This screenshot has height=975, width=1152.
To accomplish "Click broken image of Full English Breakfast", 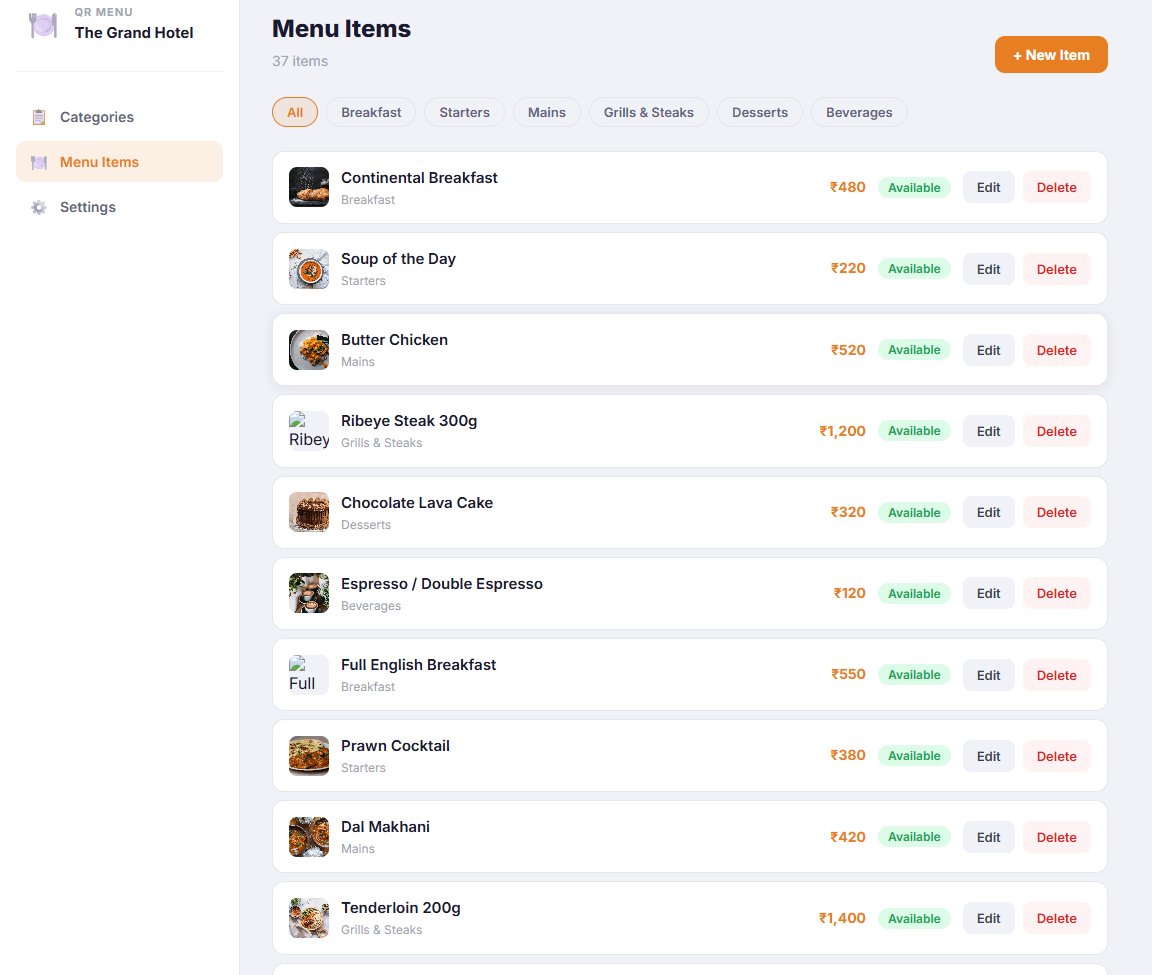I will [x=309, y=674].
